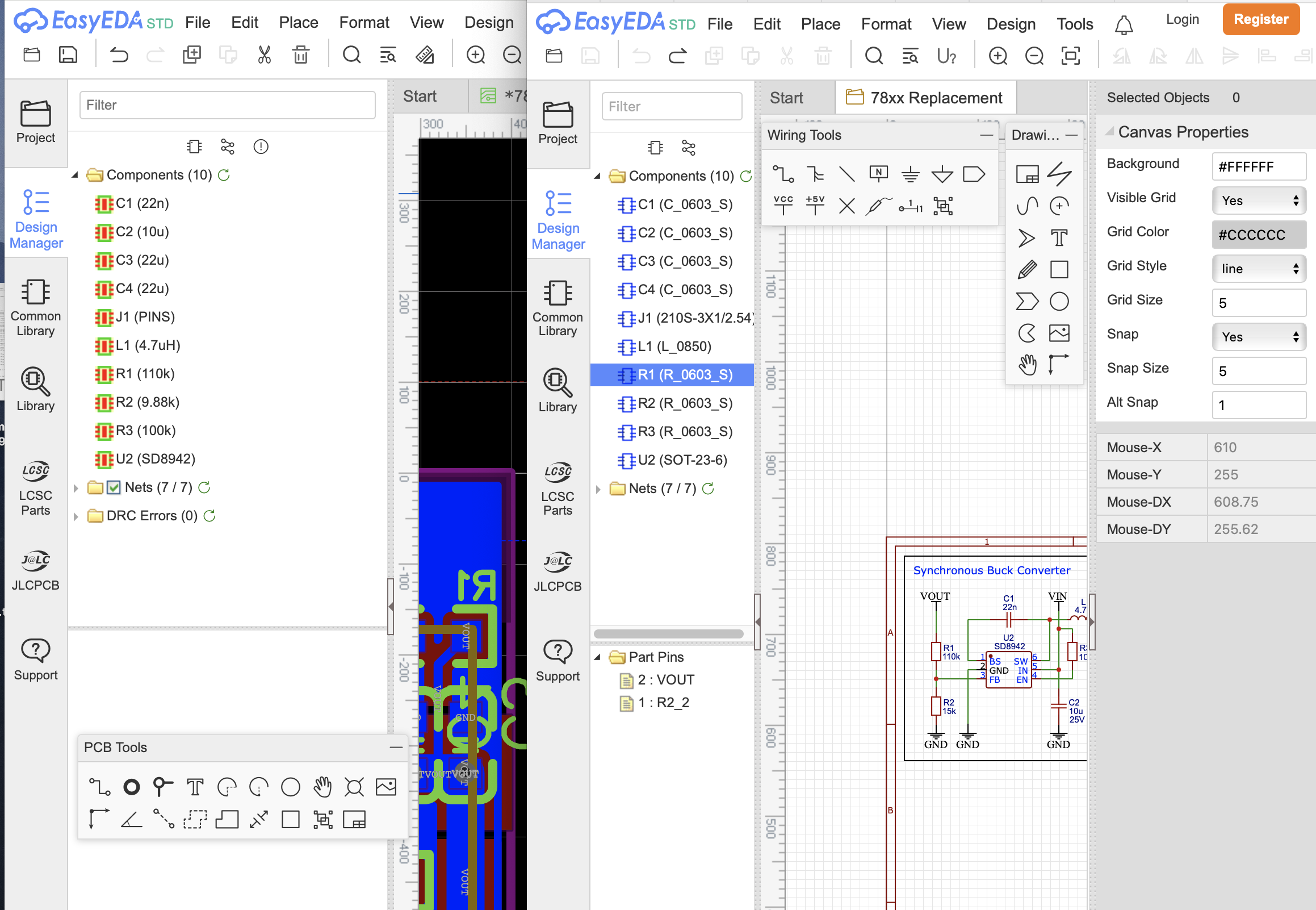
Task: Expand the DRC Errors (0) folder
Action: (x=75, y=516)
